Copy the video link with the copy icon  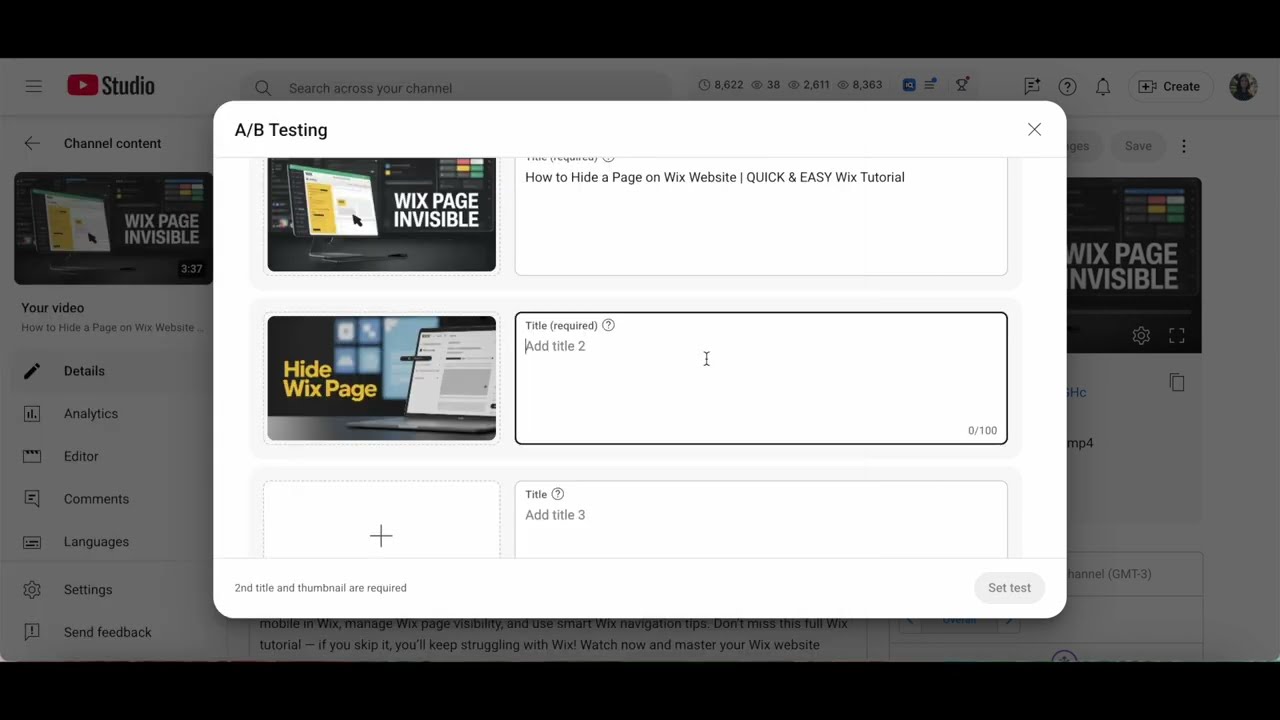(1177, 383)
